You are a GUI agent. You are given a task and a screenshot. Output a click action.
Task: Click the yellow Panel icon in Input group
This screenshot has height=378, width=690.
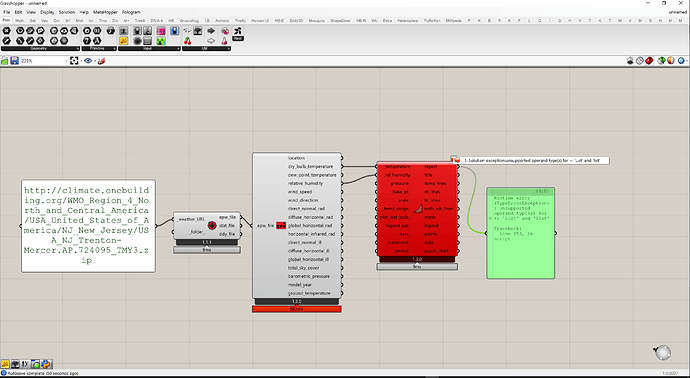tap(124, 41)
